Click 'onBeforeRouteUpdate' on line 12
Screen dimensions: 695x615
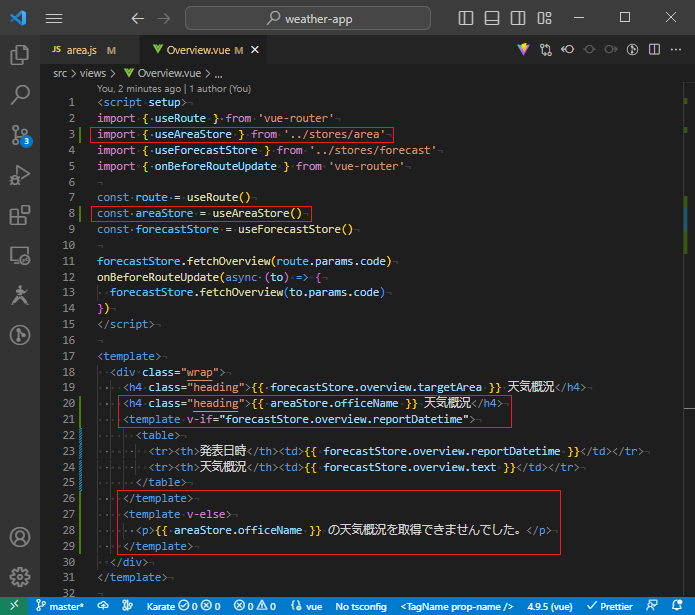pyautogui.click(x=158, y=277)
